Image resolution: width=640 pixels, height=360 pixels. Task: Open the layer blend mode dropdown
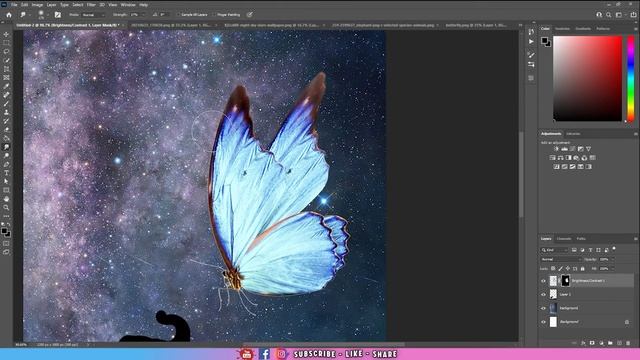[561, 259]
